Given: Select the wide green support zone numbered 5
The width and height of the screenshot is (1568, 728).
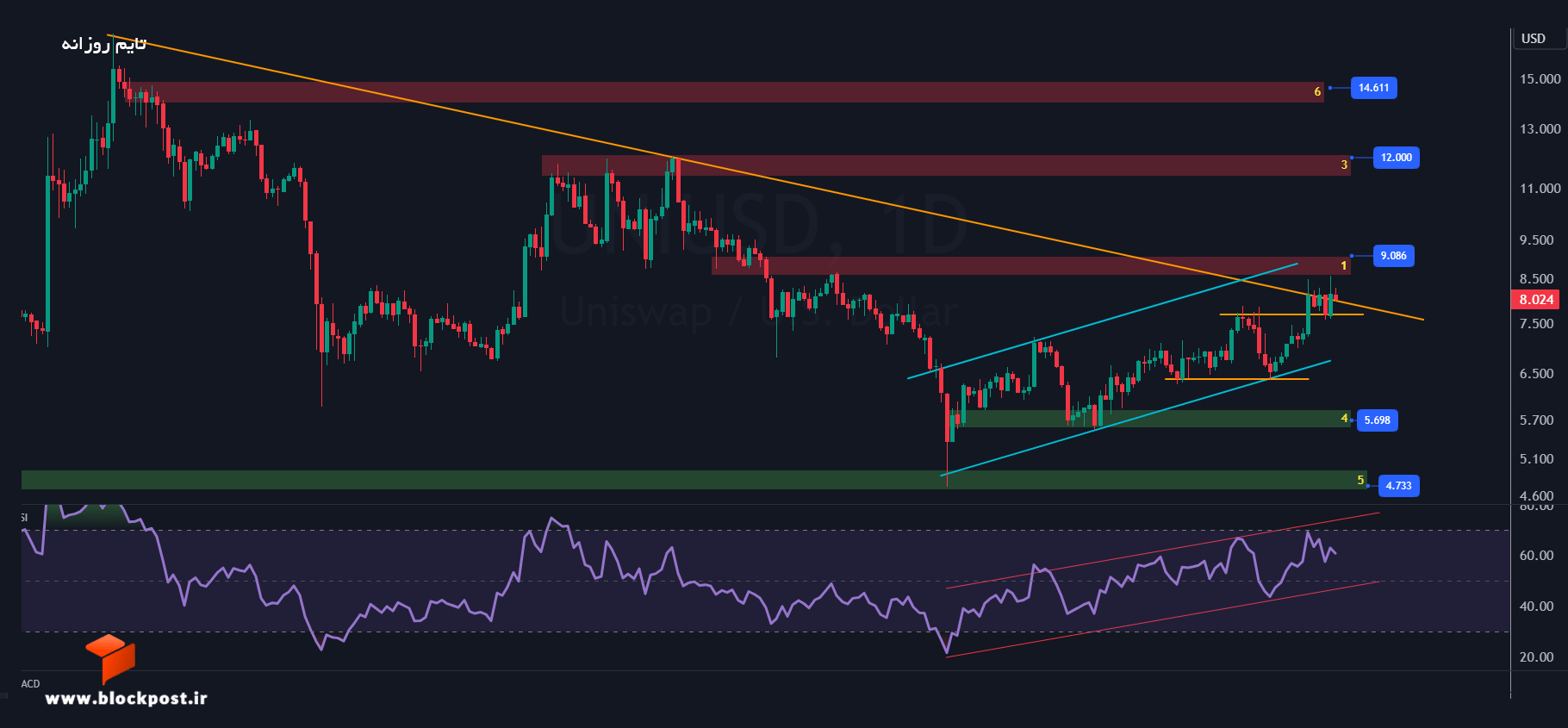Looking at the screenshot, I should [694, 480].
